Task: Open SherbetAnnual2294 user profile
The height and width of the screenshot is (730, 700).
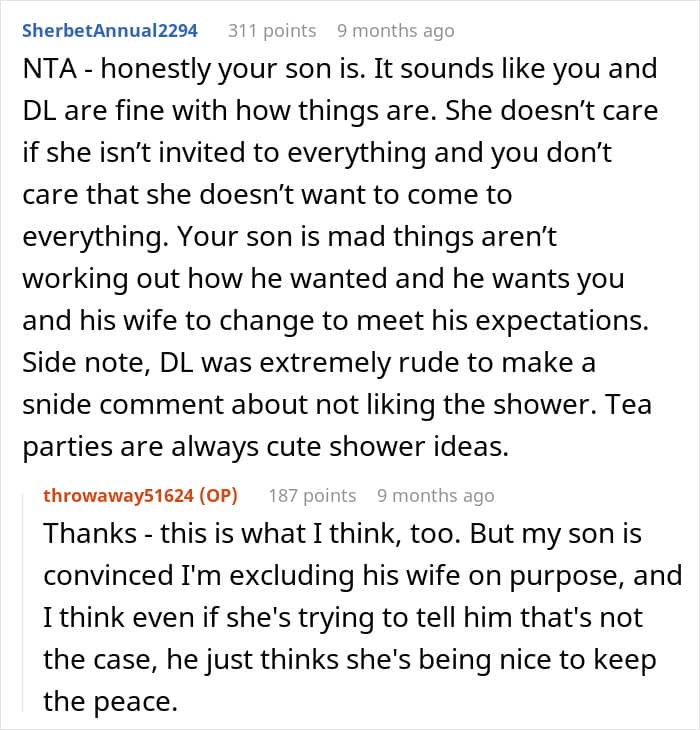Action: pos(110,31)
